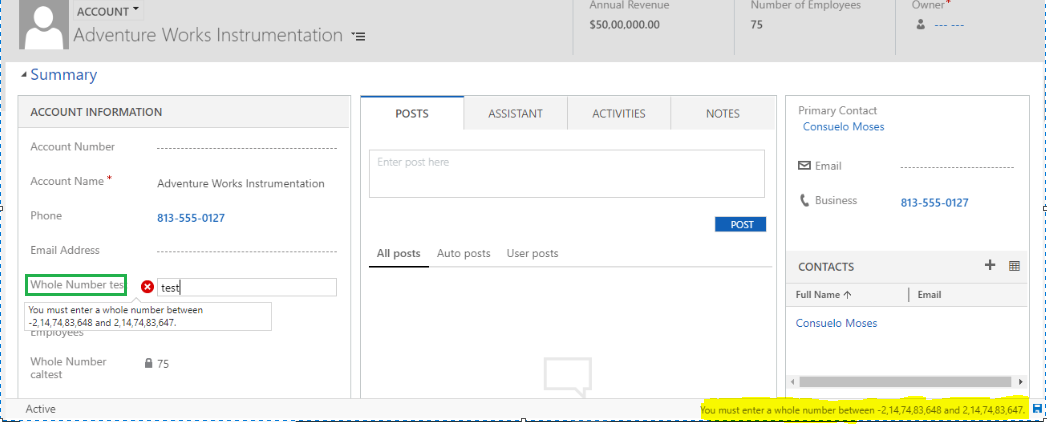Click the scrollbar right arrow in Contacts
The image size is (1047, 424).
coord(1021,382)
